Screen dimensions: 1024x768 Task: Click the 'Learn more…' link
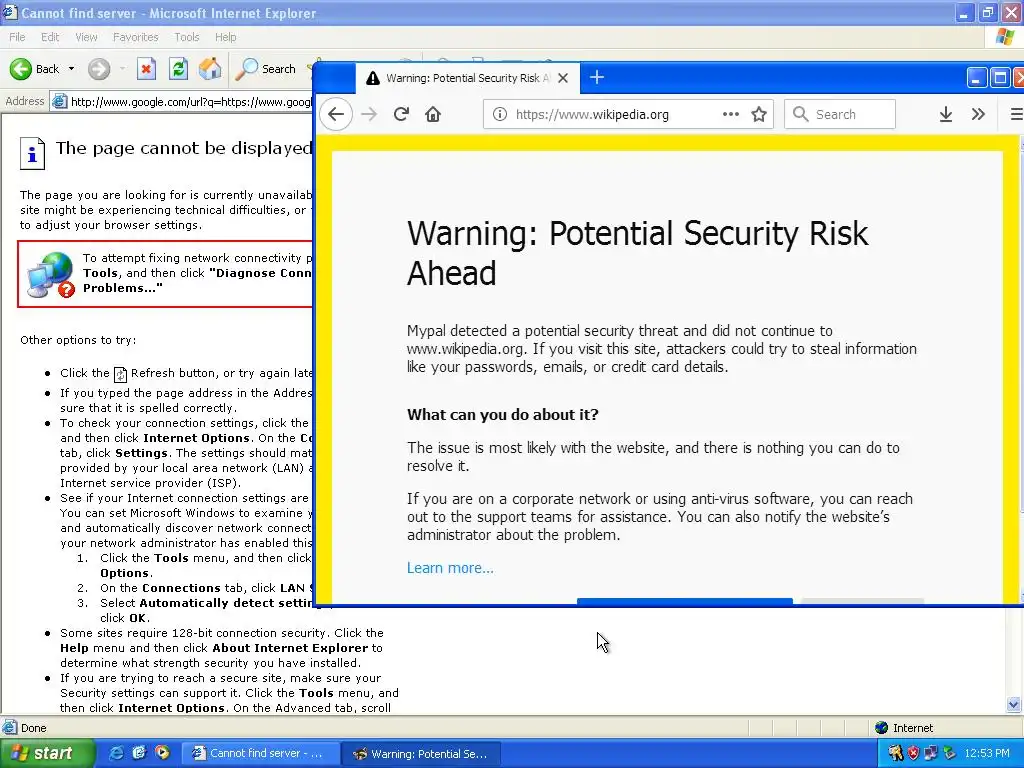450,568
